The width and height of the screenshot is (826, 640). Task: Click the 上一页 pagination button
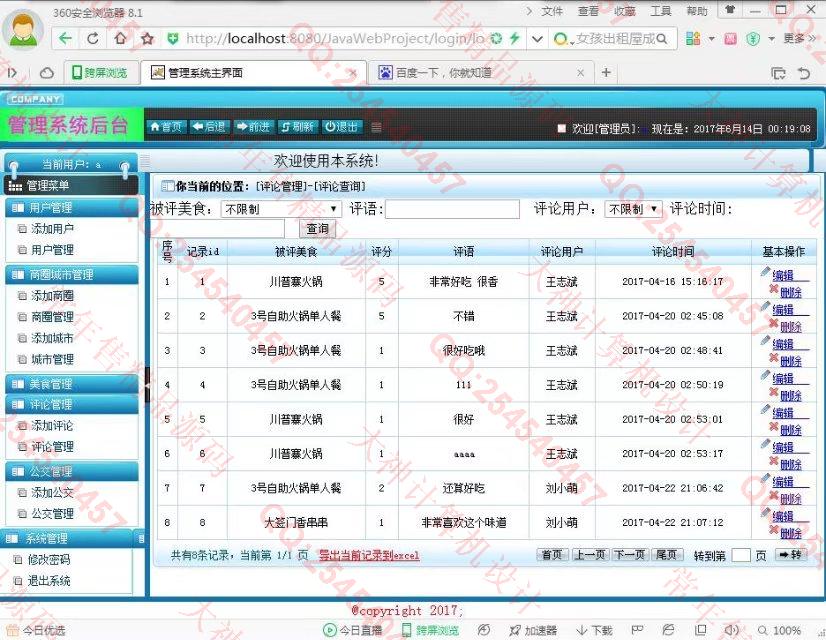pyautogui.click(x=590, y=555)
